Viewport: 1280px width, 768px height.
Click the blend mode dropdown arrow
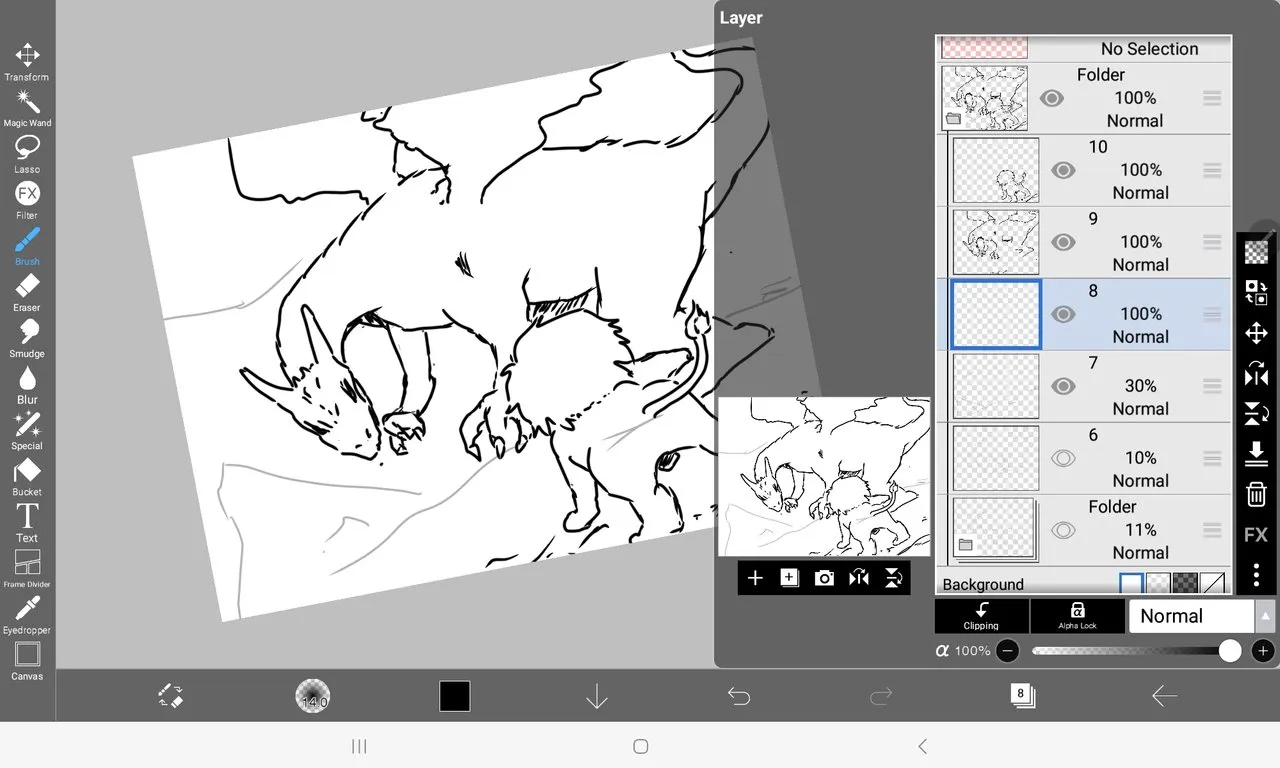pos(1266,616)
